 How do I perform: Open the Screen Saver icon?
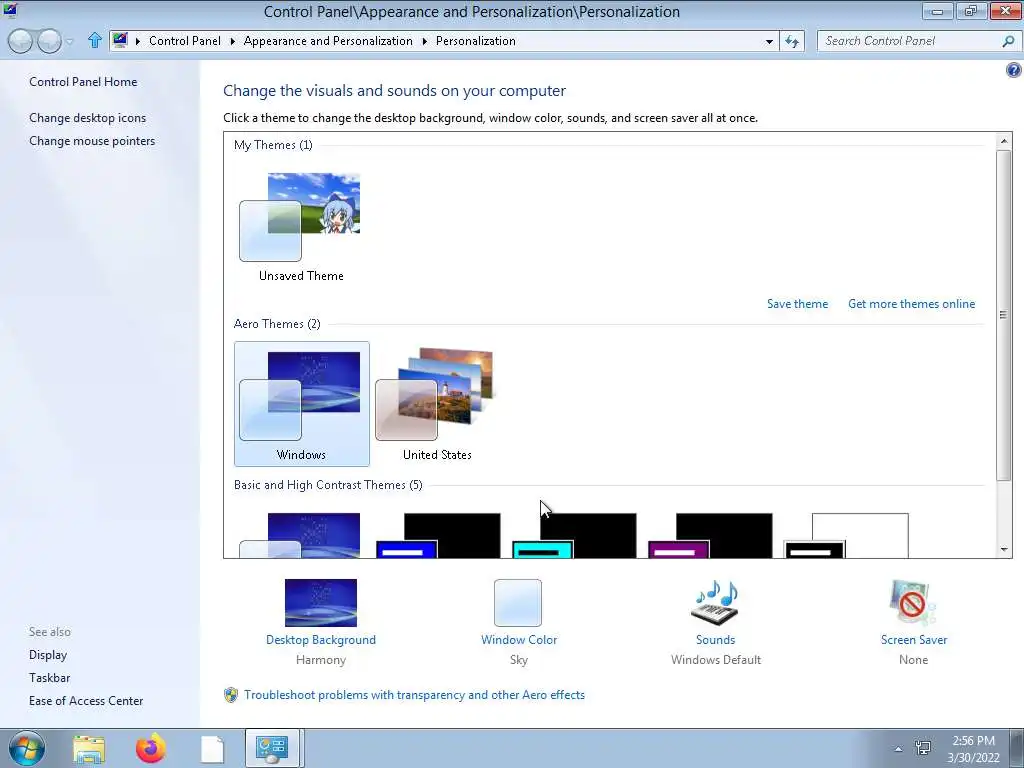point(913,603)
